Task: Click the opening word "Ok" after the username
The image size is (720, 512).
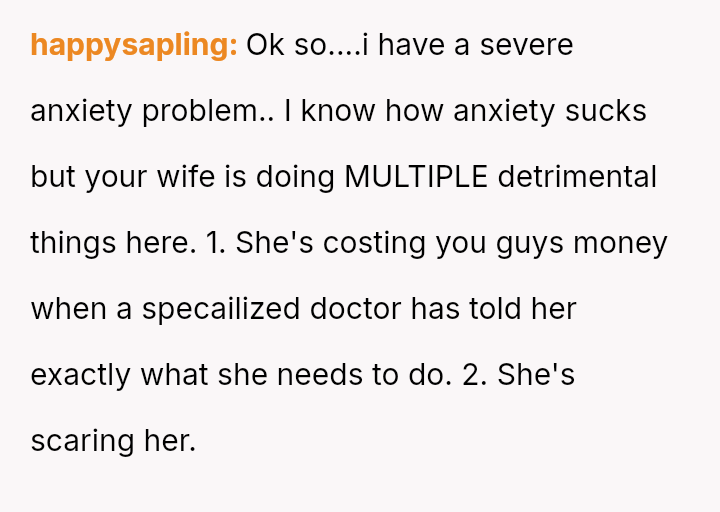Action: pyautogui.click(x=265, y=46)
